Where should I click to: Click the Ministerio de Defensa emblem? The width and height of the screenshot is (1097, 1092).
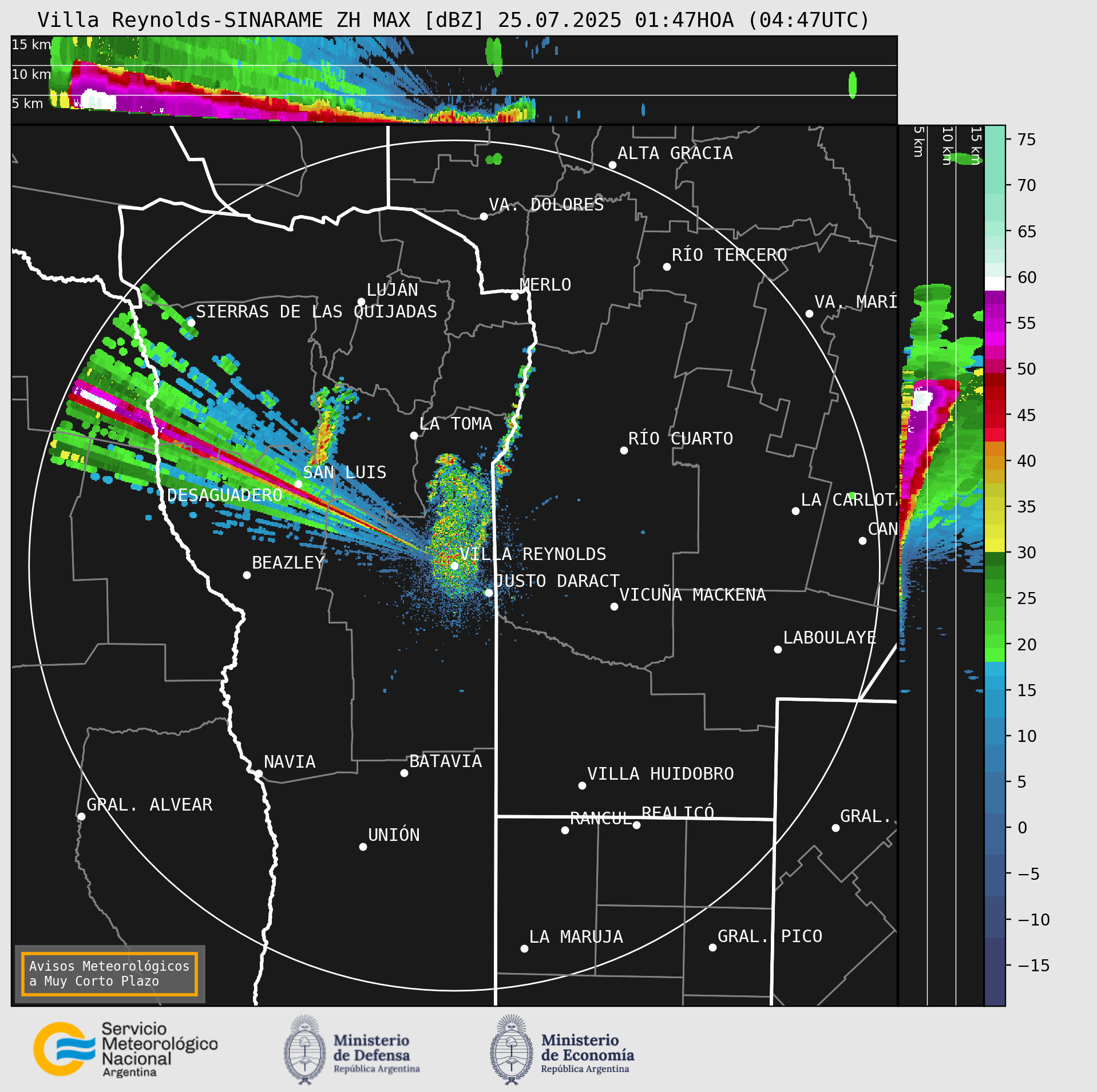(305, 1050)
